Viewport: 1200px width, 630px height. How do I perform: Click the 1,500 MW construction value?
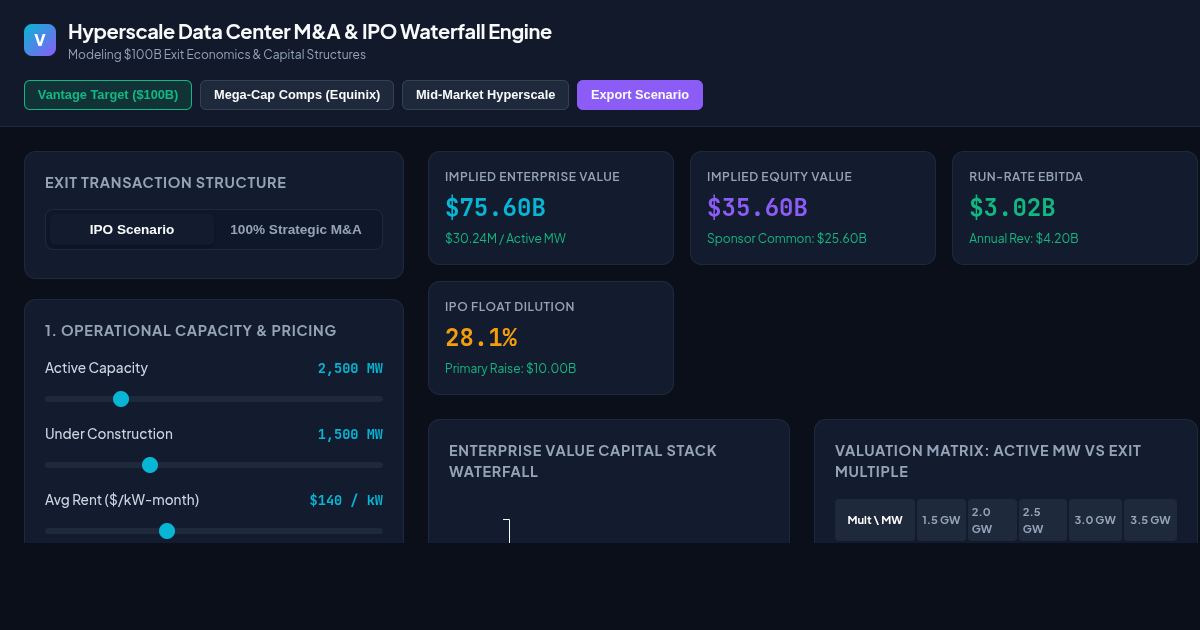coord(350,435)
